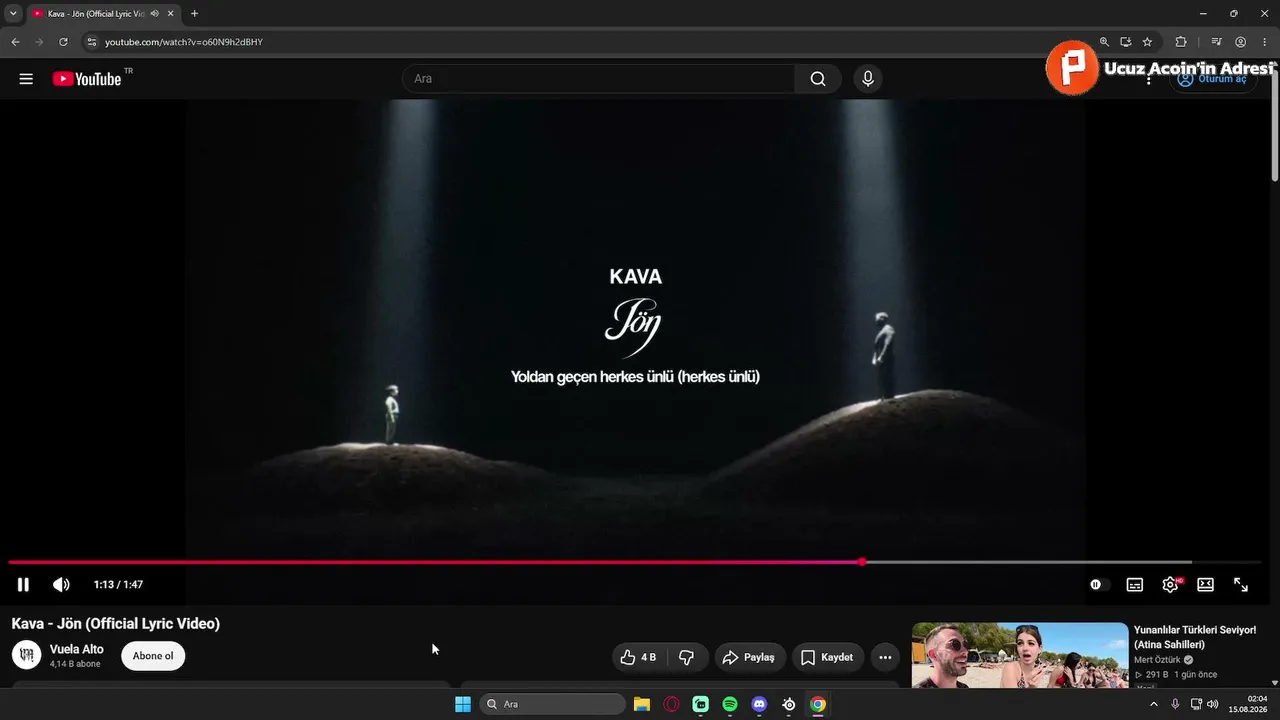The width and height of the screenshot is (1280, 720).
Task: View site information icon in address bar
Action: pyautogui.click(x=91, y=42)
